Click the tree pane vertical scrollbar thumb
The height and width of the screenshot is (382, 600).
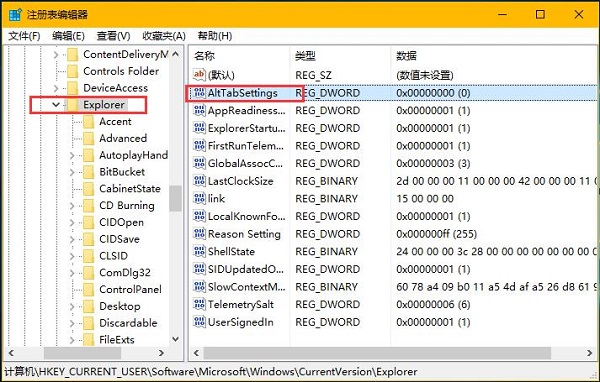[176, 198]
